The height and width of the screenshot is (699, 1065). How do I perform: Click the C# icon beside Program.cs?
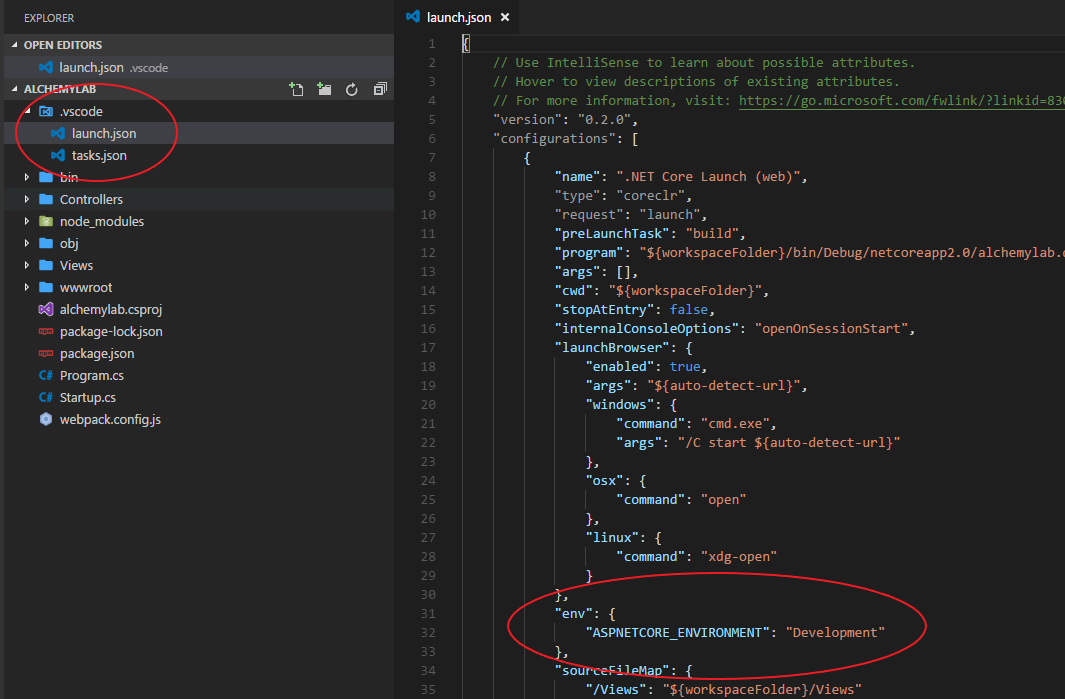[45, 375]
